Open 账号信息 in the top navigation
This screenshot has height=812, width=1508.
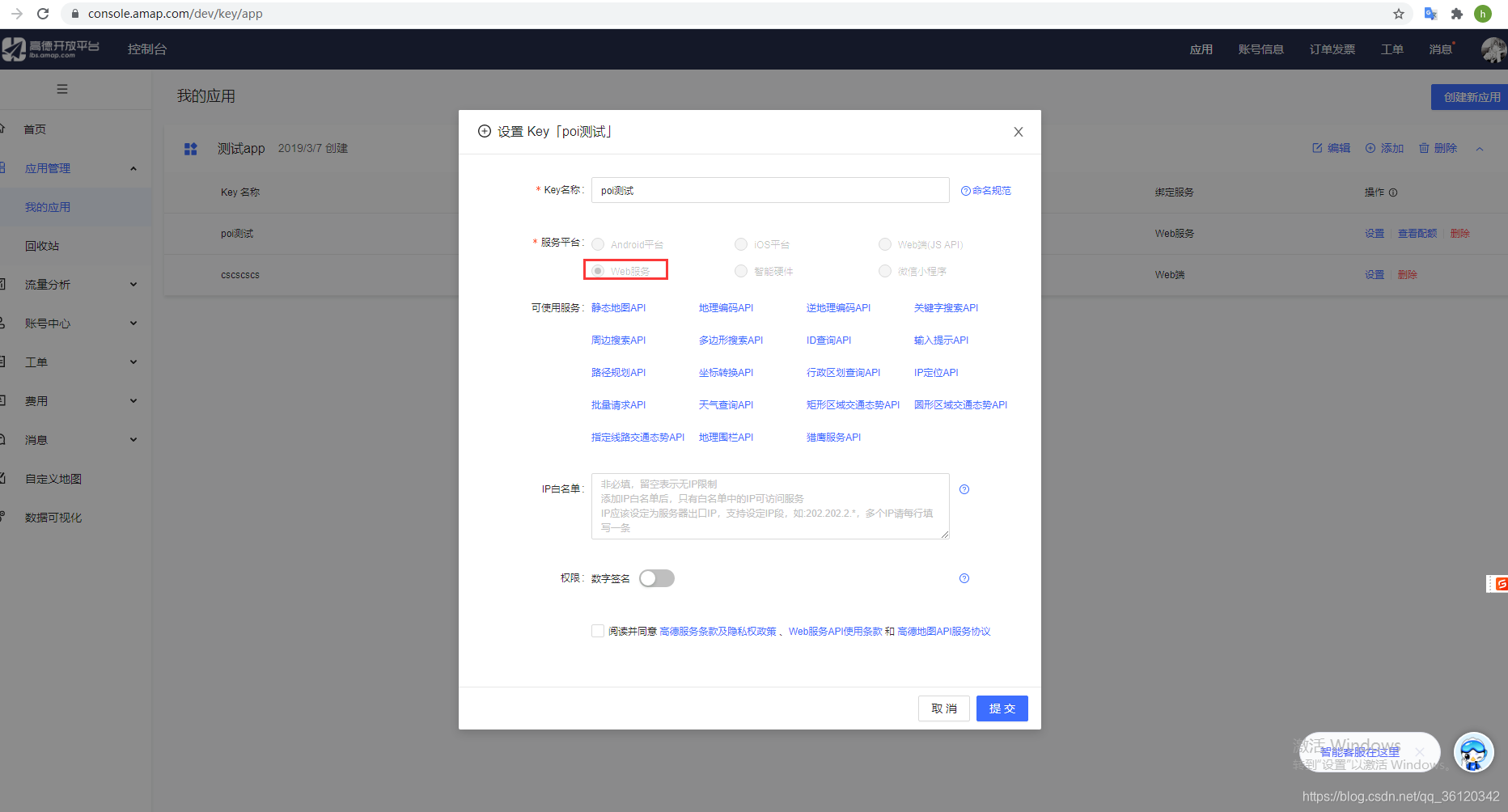pyautogui.click(x=1261, y=49)
